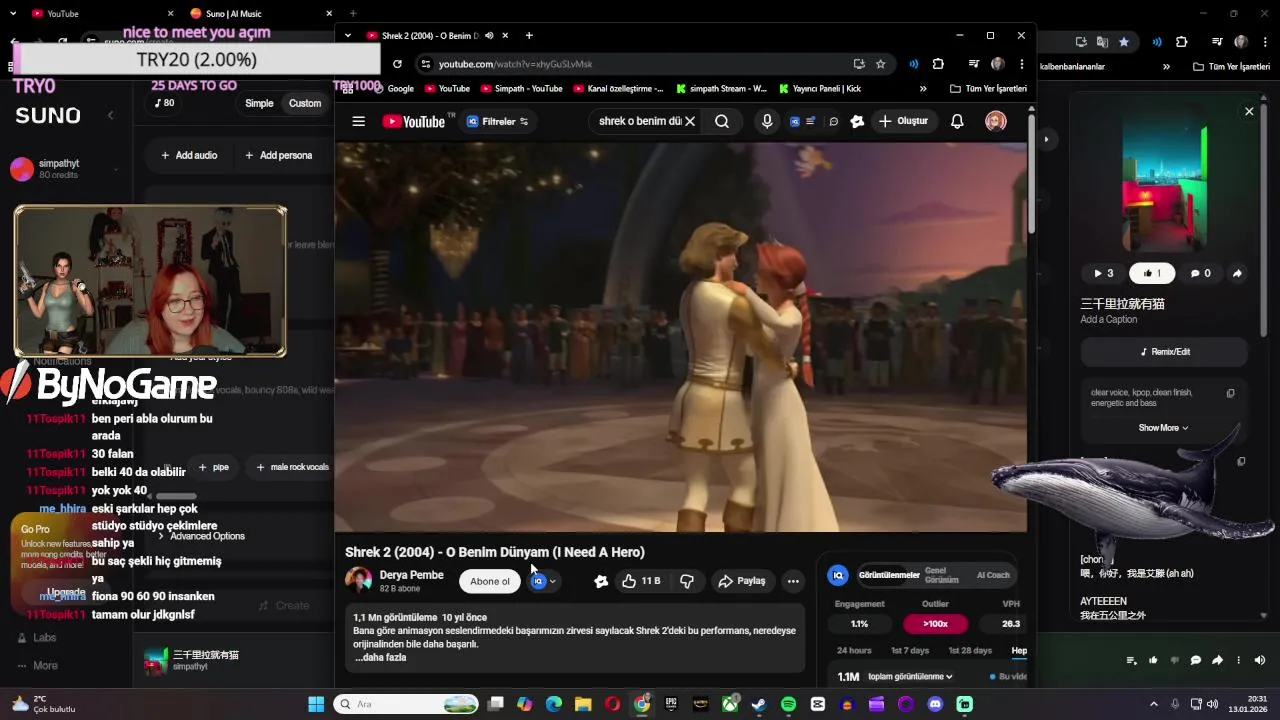Select the 1st 7 days range tab

click(910, 651)
